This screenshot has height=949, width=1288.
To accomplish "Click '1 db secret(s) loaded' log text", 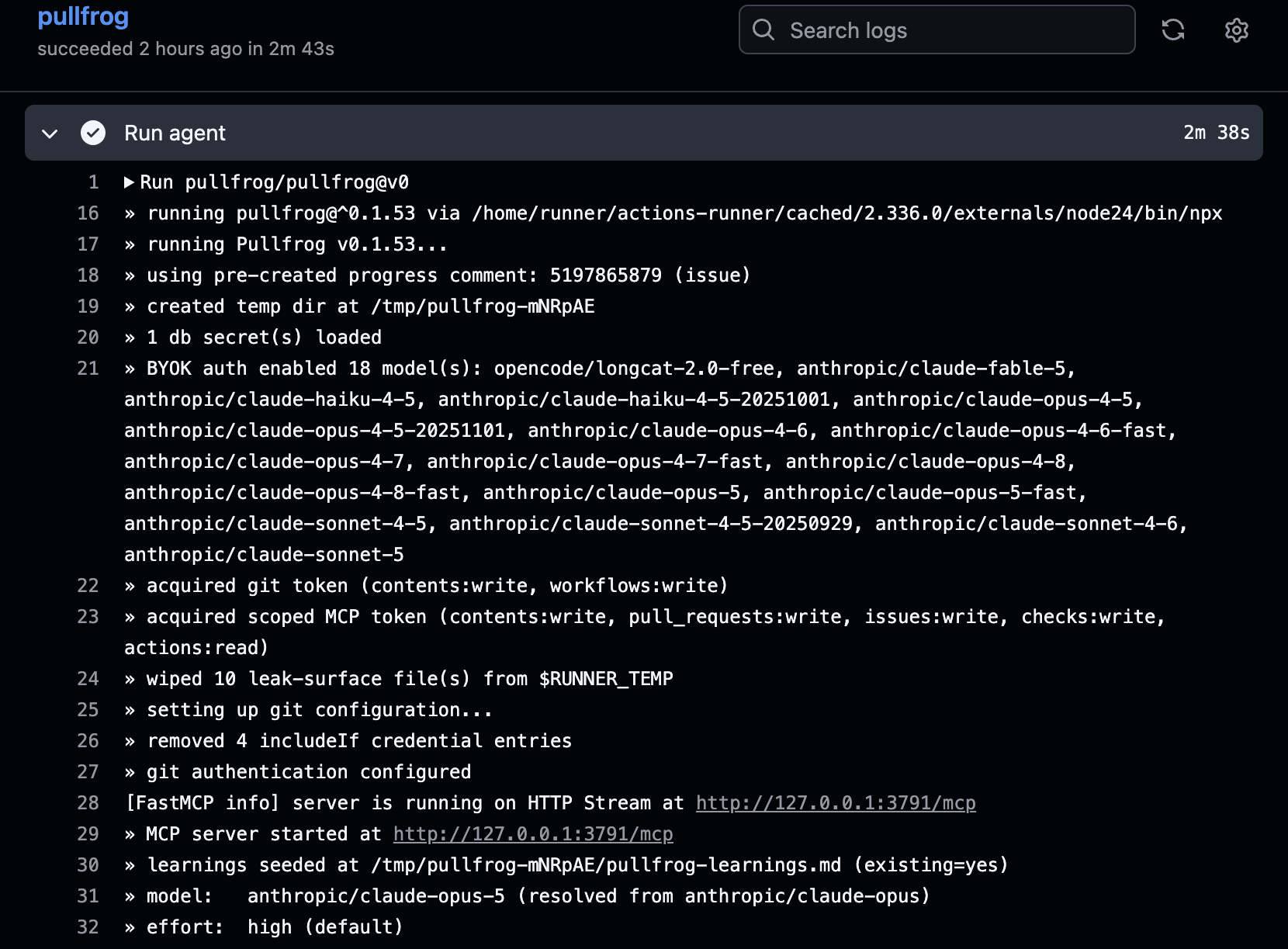I will point(264,338).
